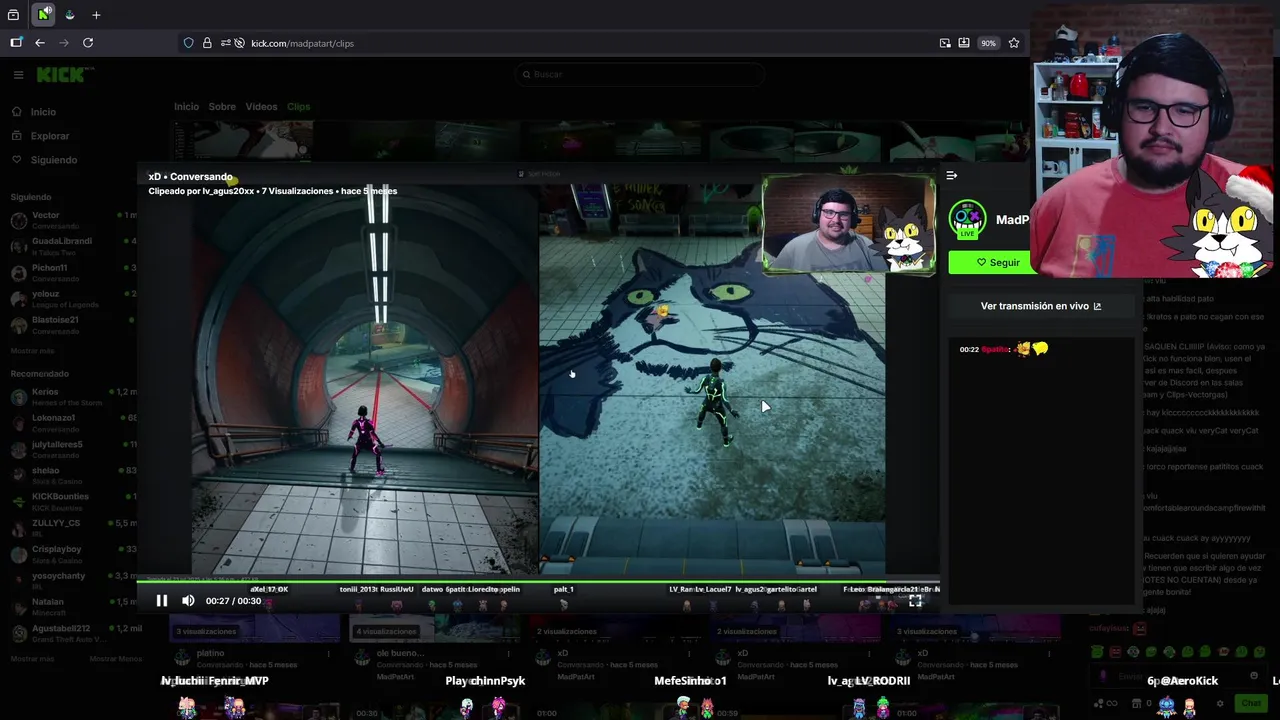Open the second browser tab
The height and width of the screenshot is (720, 1280).
(x=70, y=15)
